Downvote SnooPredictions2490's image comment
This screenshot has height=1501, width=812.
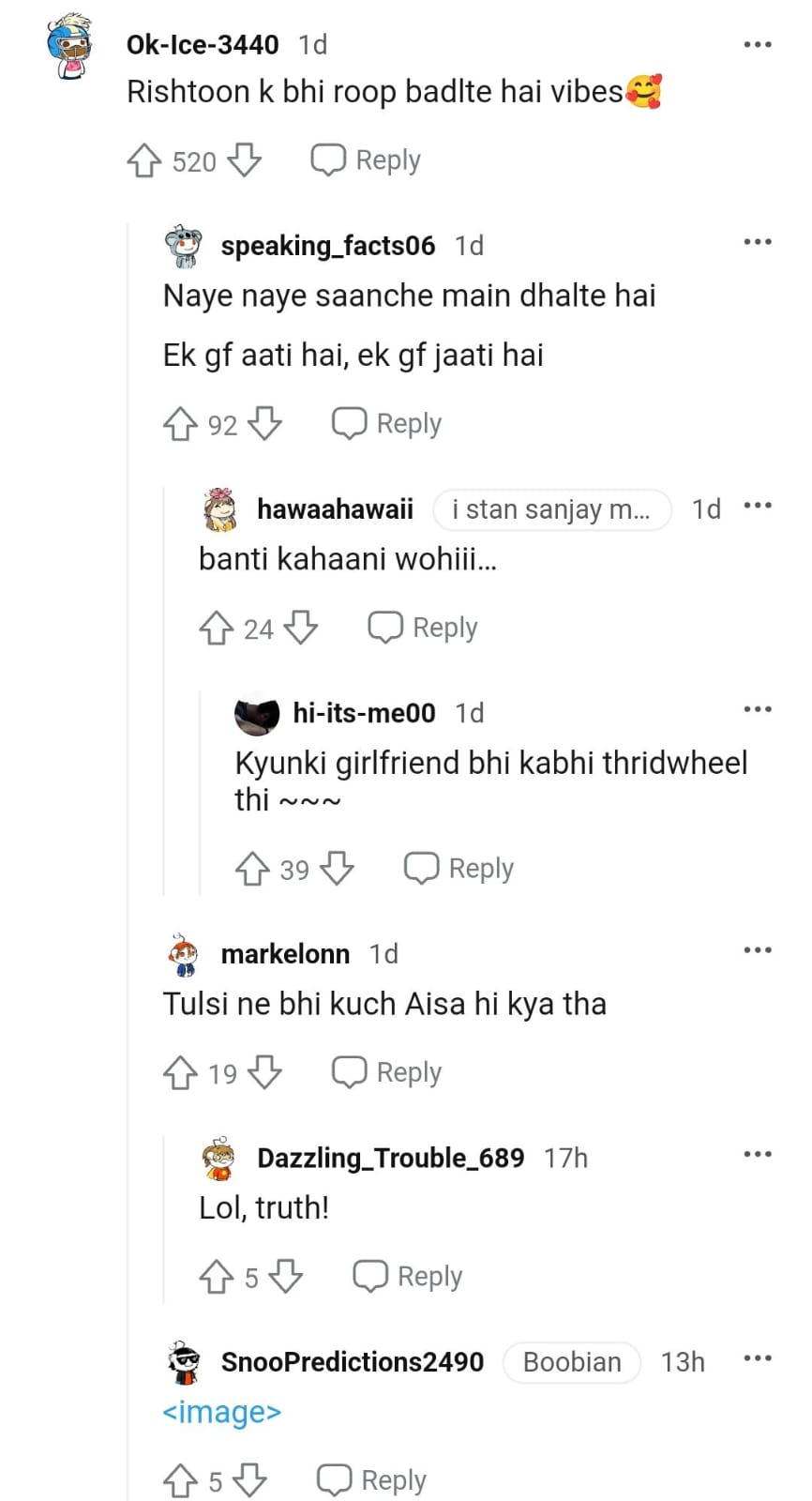point(249,1480)
